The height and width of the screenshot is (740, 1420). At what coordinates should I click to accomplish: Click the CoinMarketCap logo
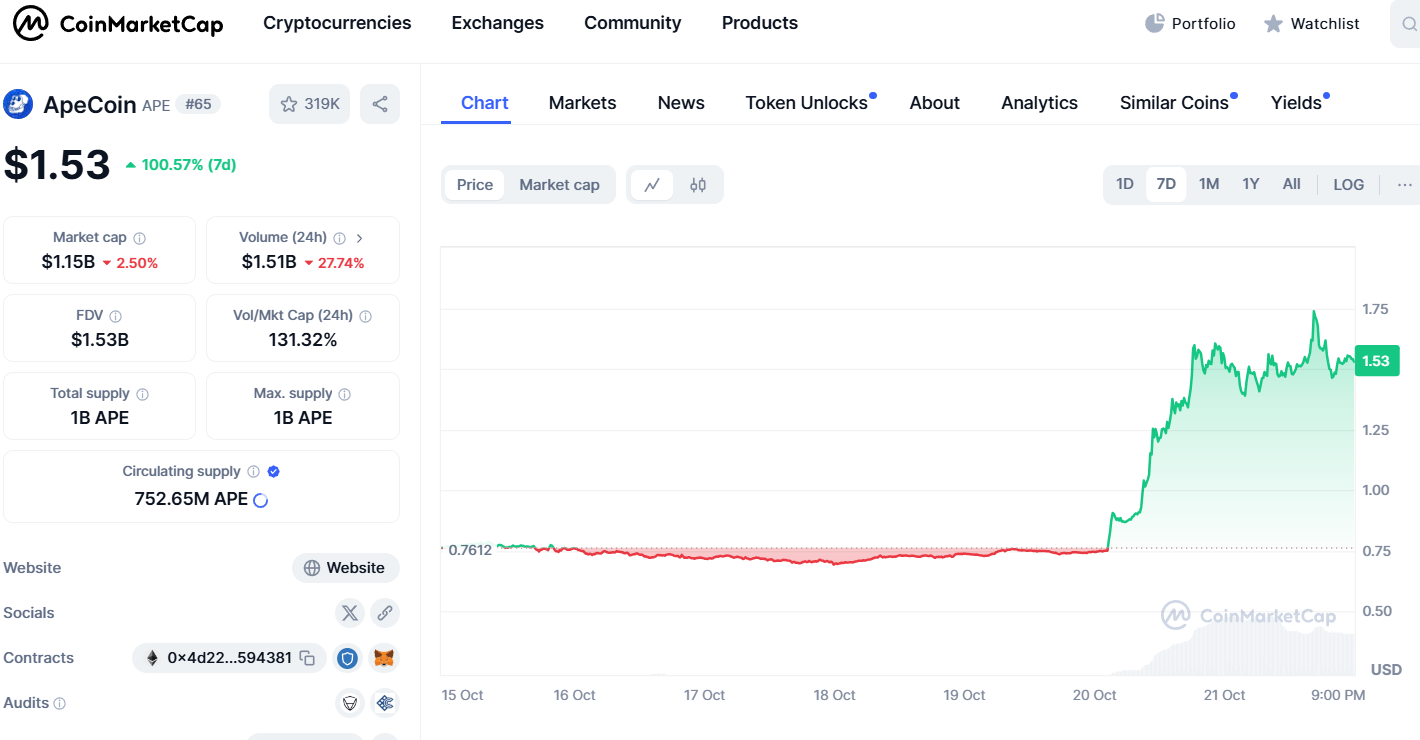click(118, 23)
